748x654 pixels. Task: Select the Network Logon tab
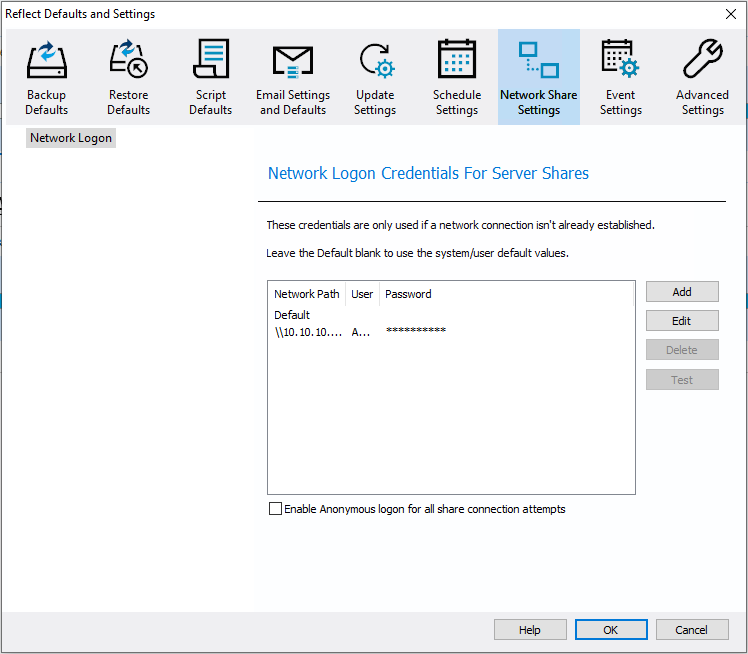(x=71, y=138)
